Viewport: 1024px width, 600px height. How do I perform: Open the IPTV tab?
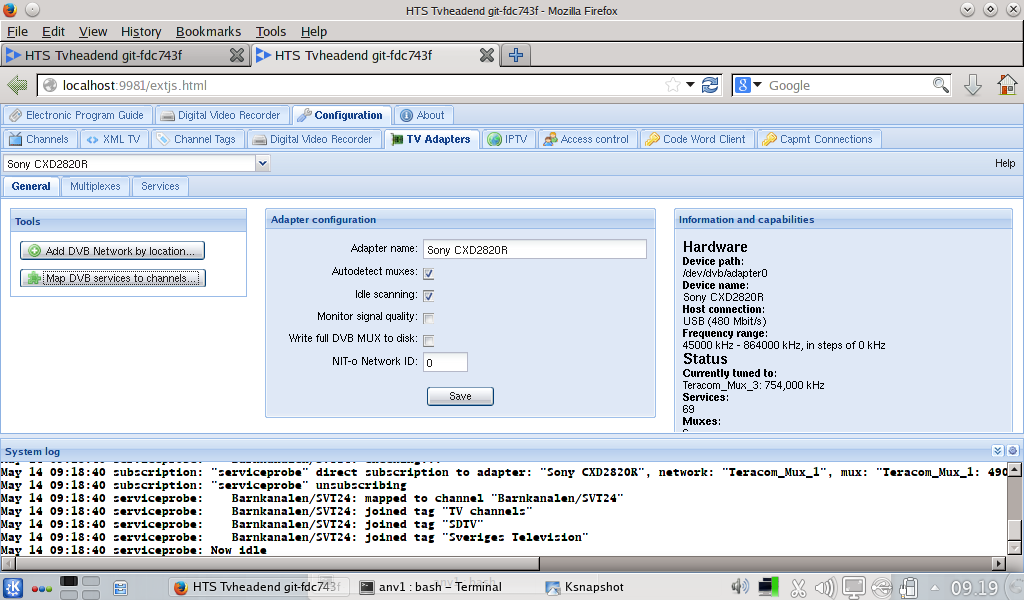508,139
